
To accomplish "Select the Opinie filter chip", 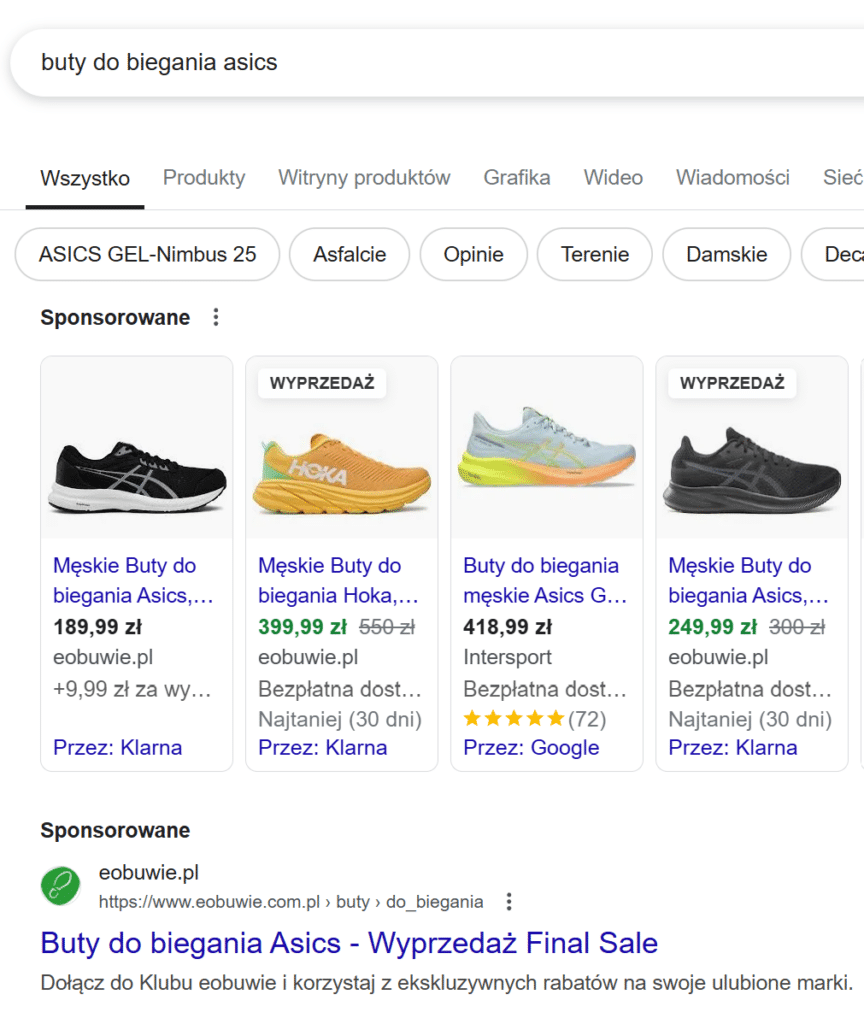I will pos(474,254).
